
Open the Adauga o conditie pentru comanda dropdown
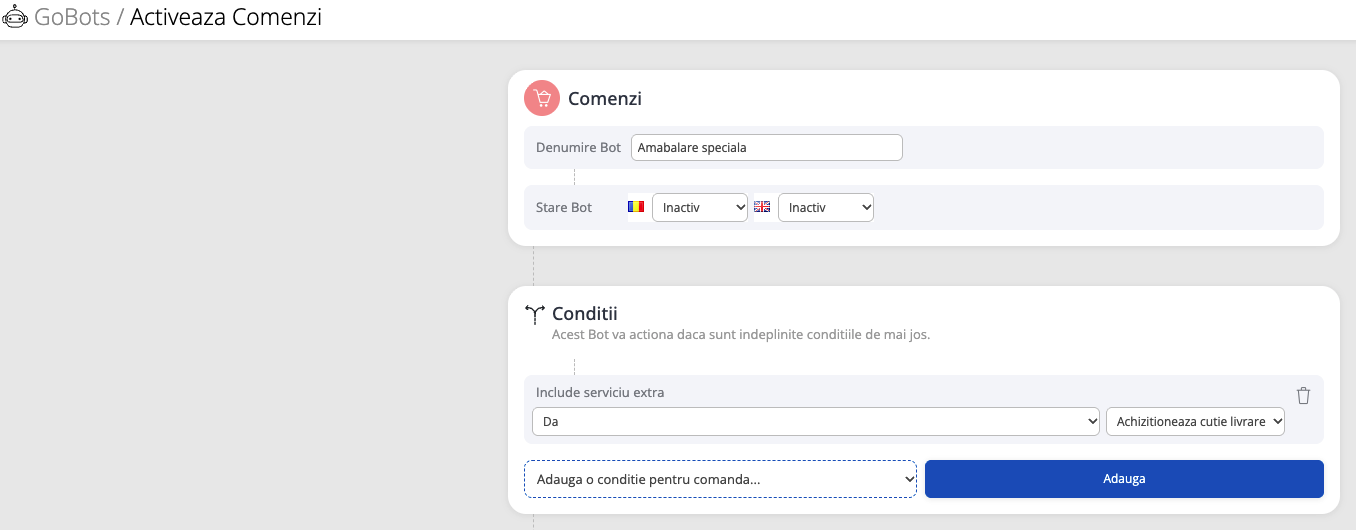(x=720, y=479)
